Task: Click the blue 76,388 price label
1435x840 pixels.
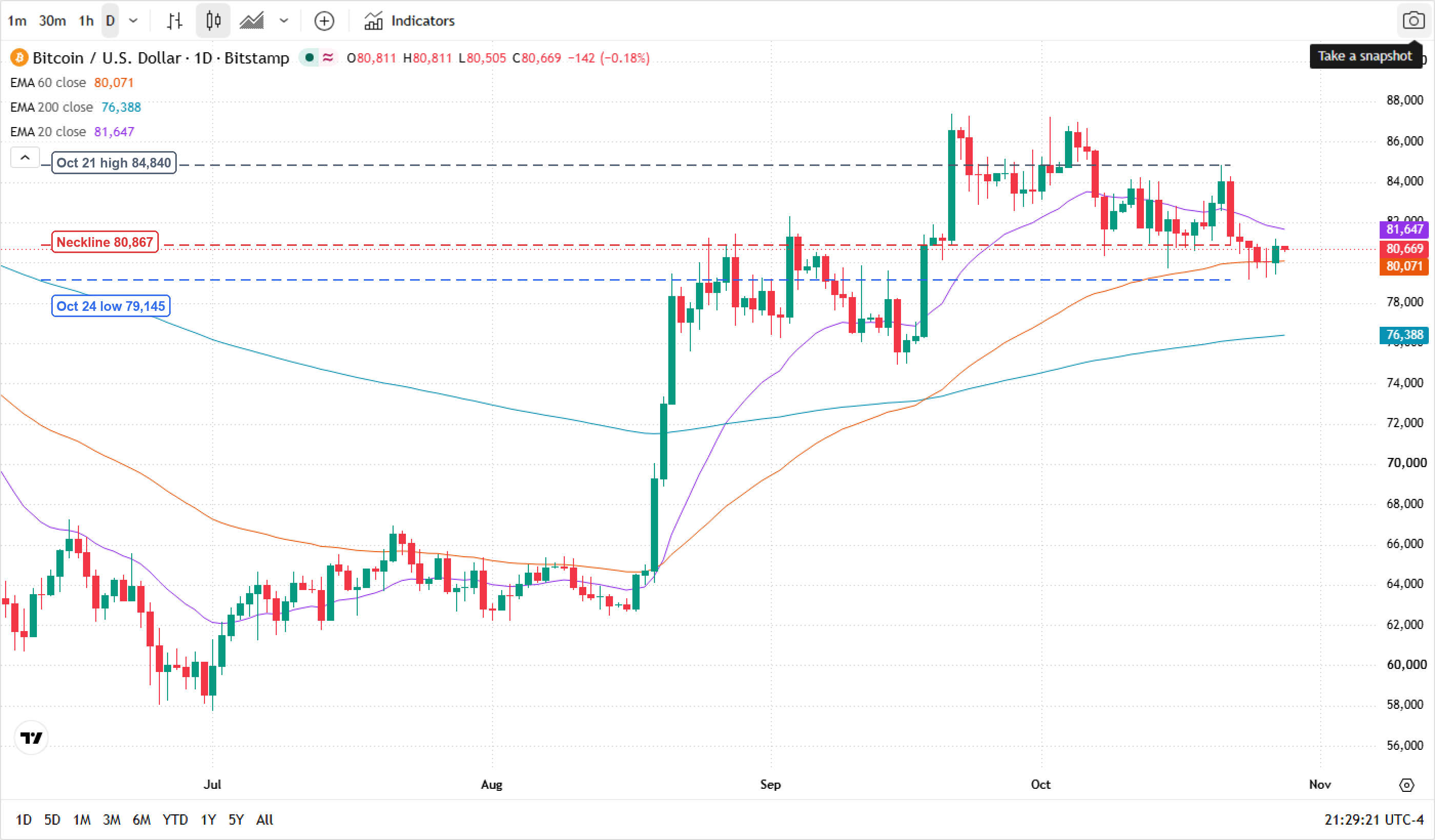Action: click(x=1404, y=334)
